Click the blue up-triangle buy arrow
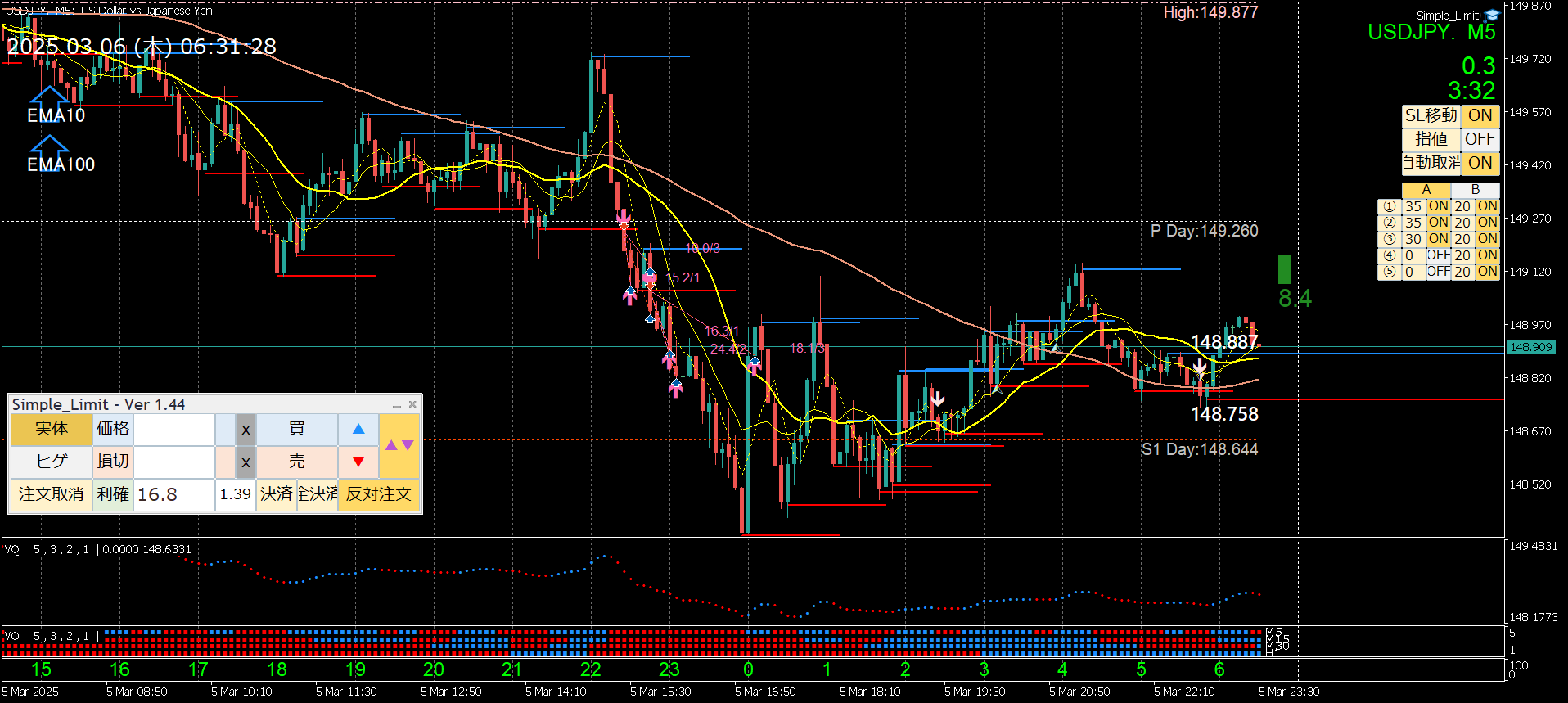Image resolution: width=1568 pixels, height=703 pixels. click(x=358, y=429)
